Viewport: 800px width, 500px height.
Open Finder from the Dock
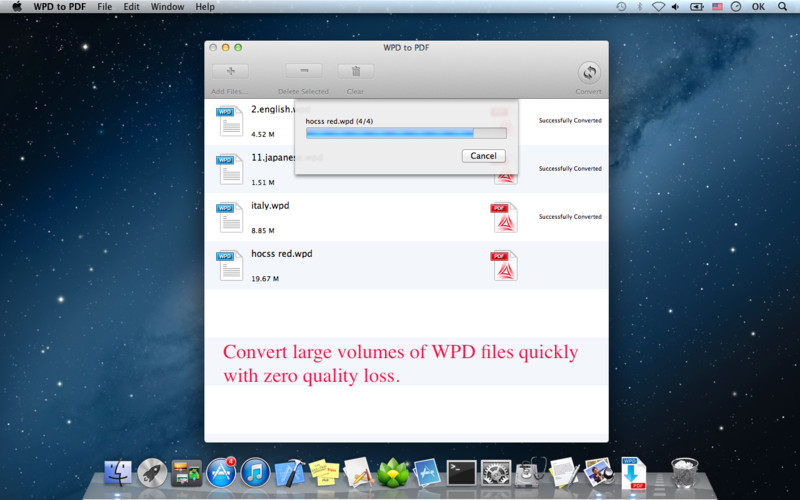118,472
